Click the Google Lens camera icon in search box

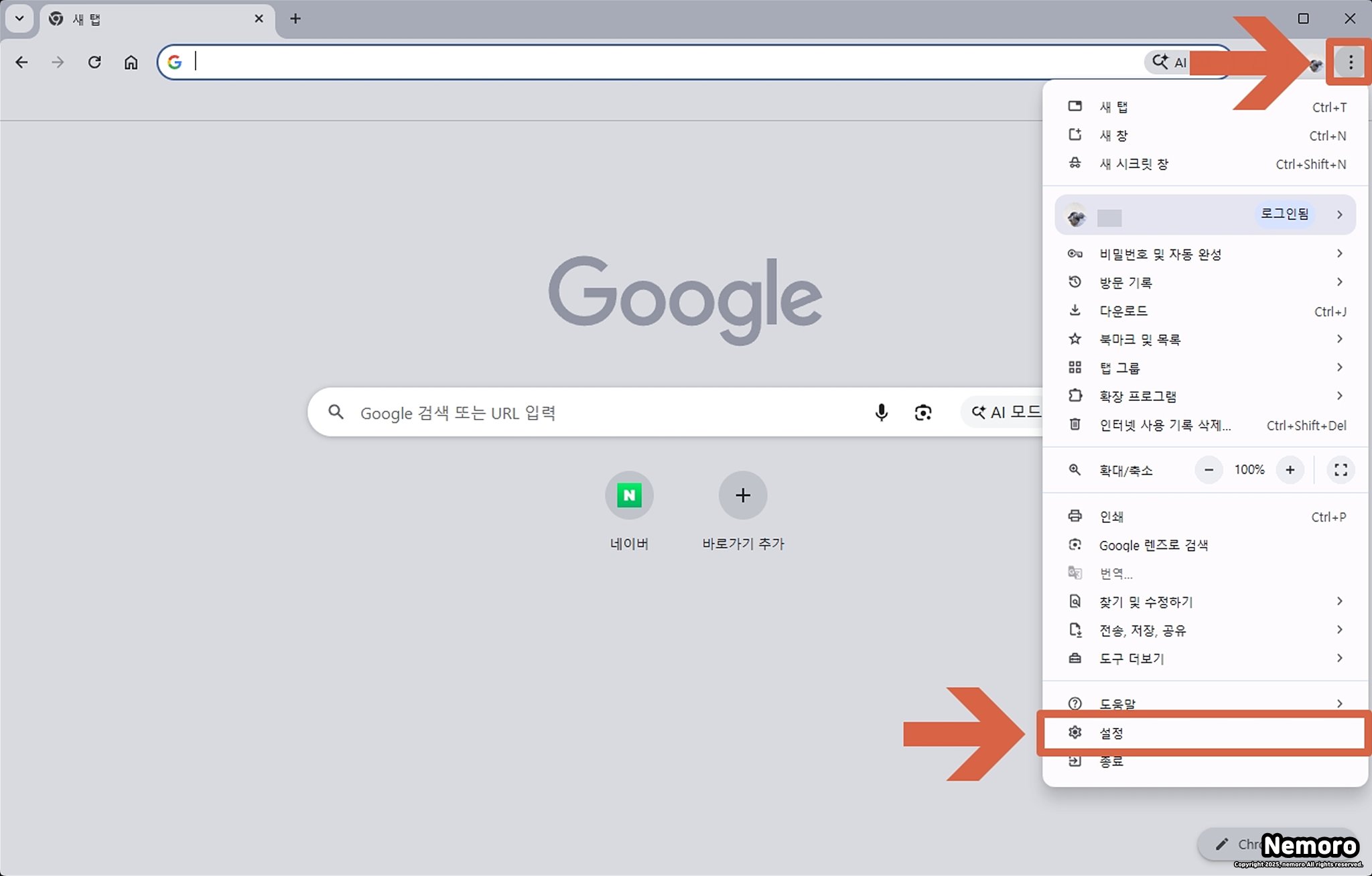tap(922, 412)
